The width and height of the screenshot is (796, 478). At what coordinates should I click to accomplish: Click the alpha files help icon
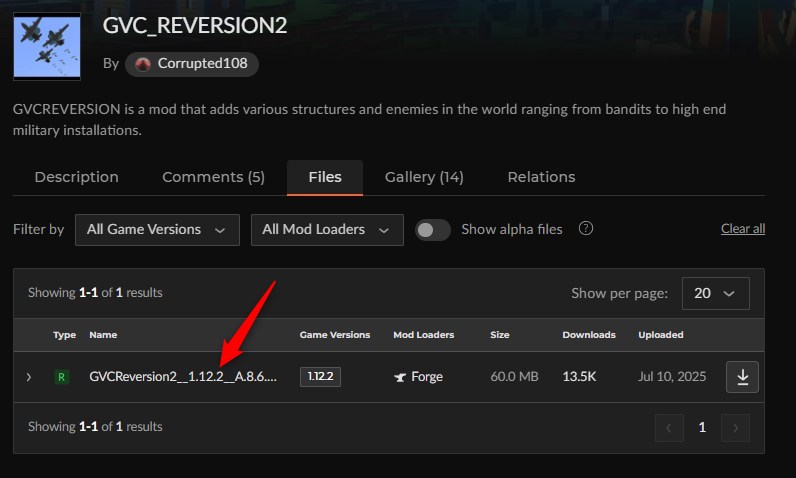(586, 228)
